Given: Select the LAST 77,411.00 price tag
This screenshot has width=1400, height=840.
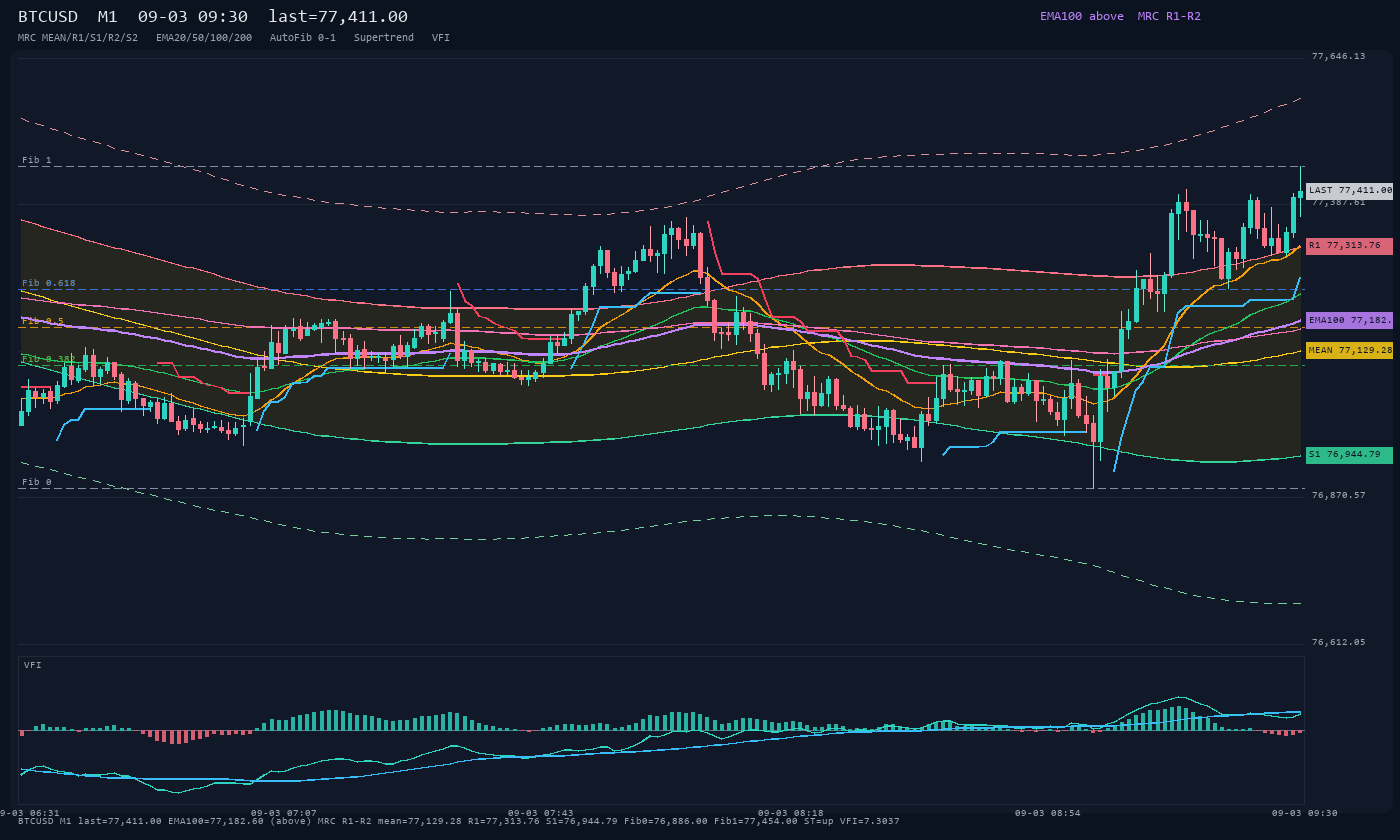Looking at the screenshot, I should pos(1350,190).
